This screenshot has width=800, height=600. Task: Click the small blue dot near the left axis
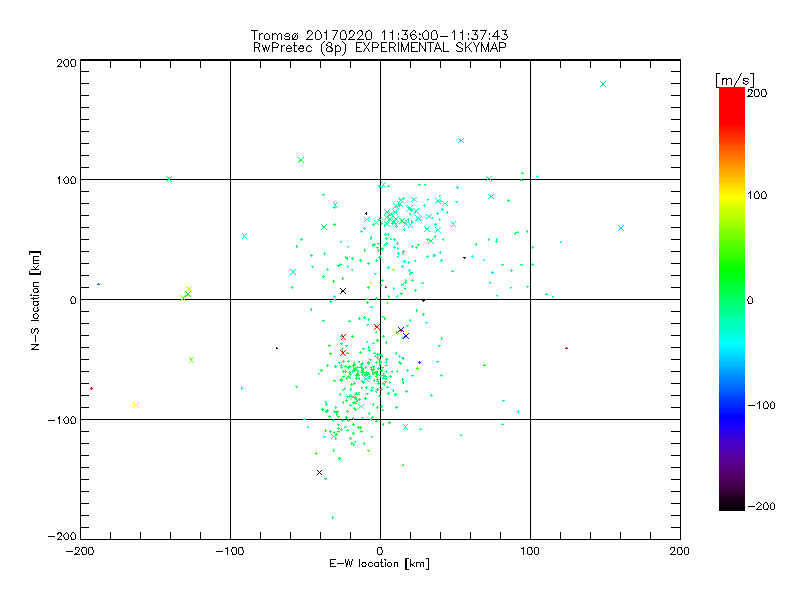point(98,284)
